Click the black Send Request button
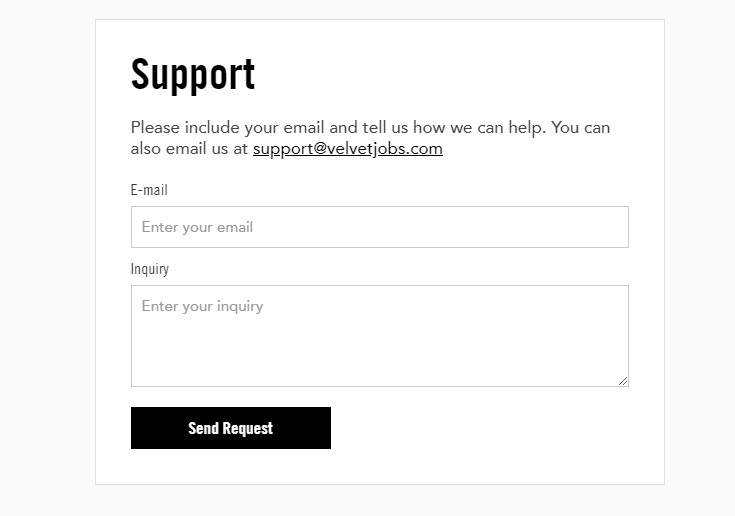This screenshot has width=735, height=516. [x=231, y=428]
